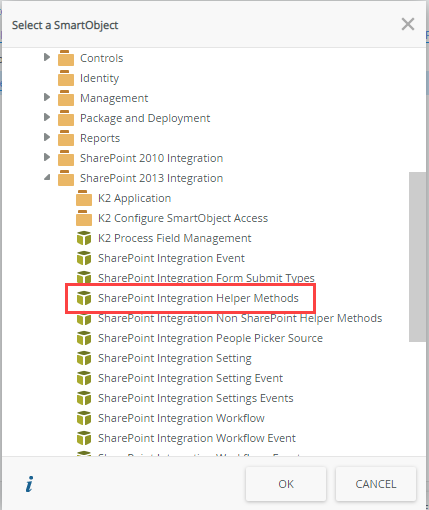The image size is (429, 510).
Task: Select SharePoint Integration Non SharePoint Helper Methods
Action: point(240,318)
